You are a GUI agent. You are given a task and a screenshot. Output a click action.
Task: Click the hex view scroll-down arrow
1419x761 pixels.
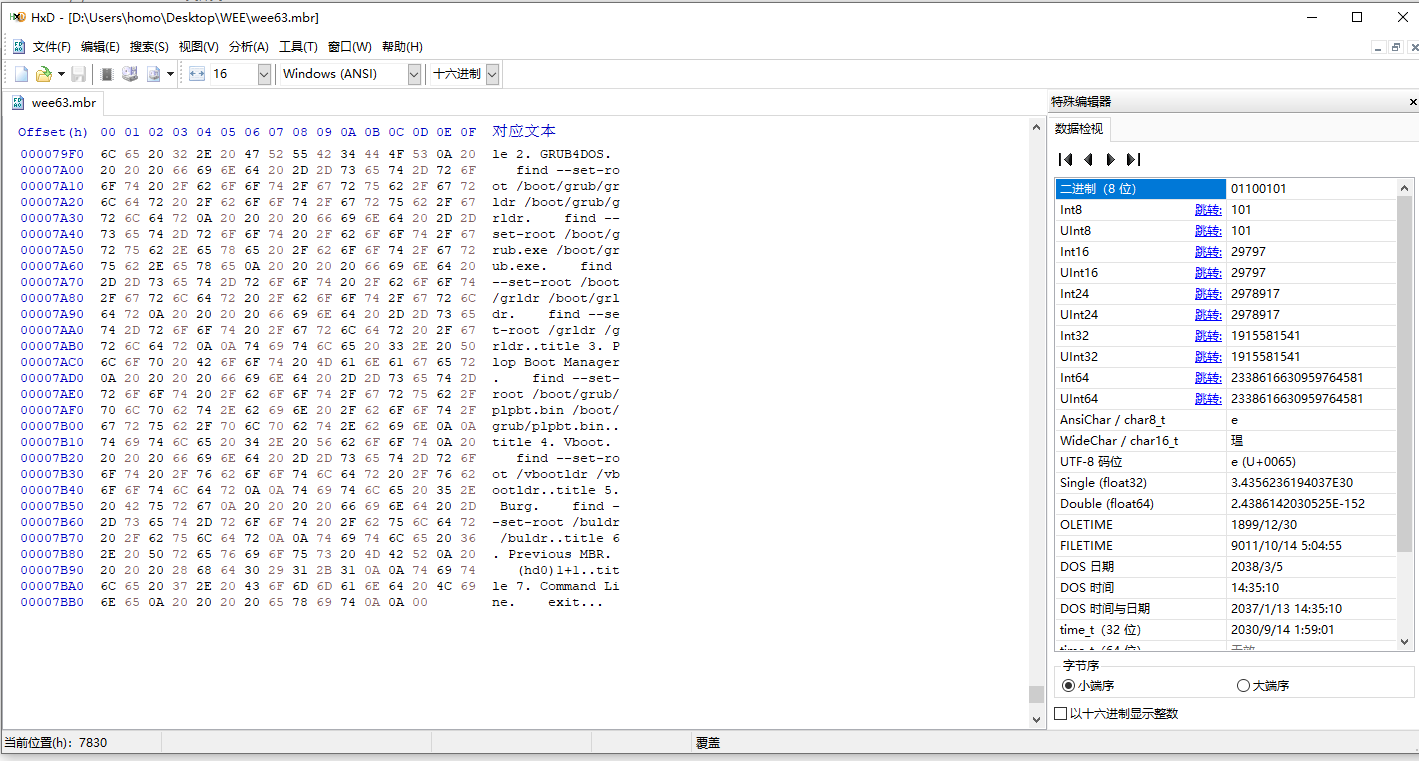point(1036,718)
